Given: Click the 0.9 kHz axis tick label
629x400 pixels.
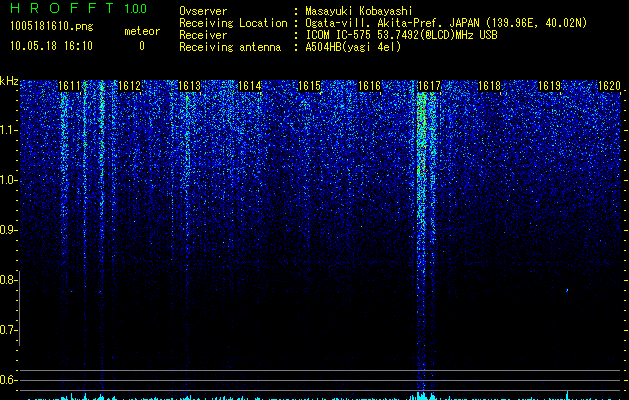Looking at the screenshot, I should tap(8, 230).
